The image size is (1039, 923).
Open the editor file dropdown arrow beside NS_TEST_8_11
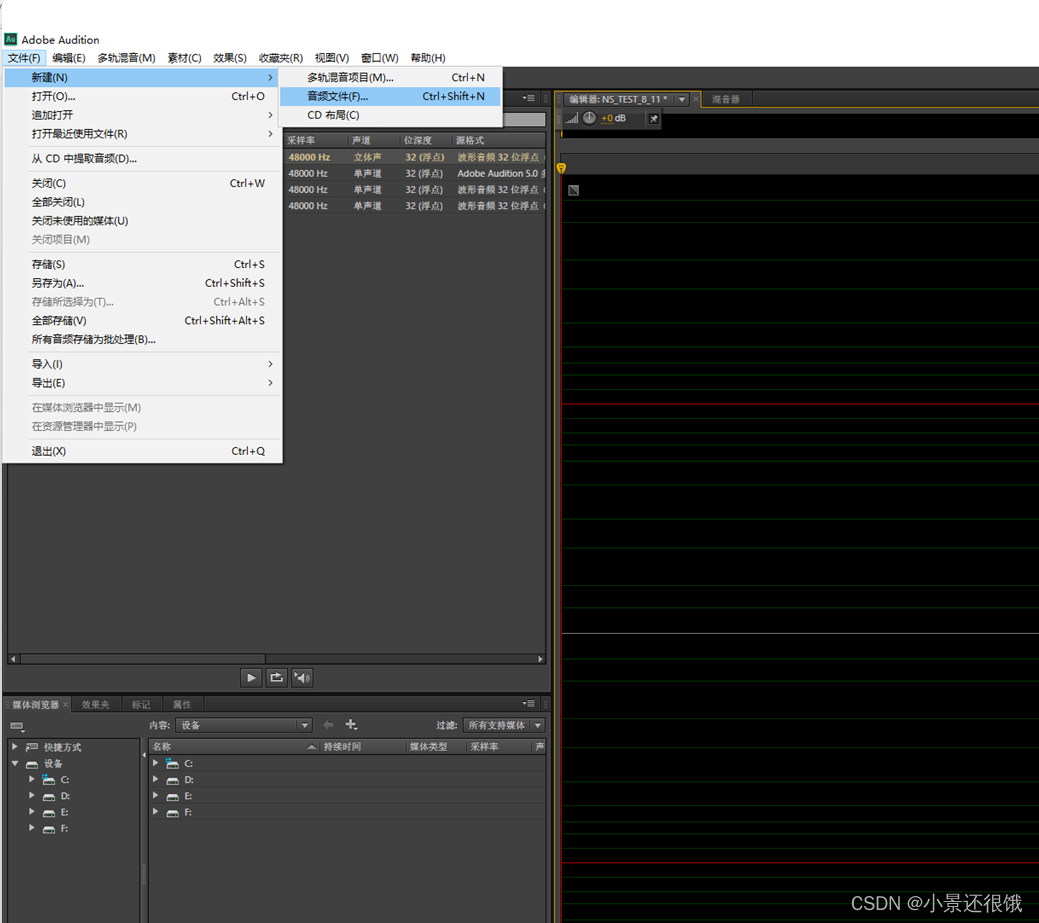coord(681,99)
